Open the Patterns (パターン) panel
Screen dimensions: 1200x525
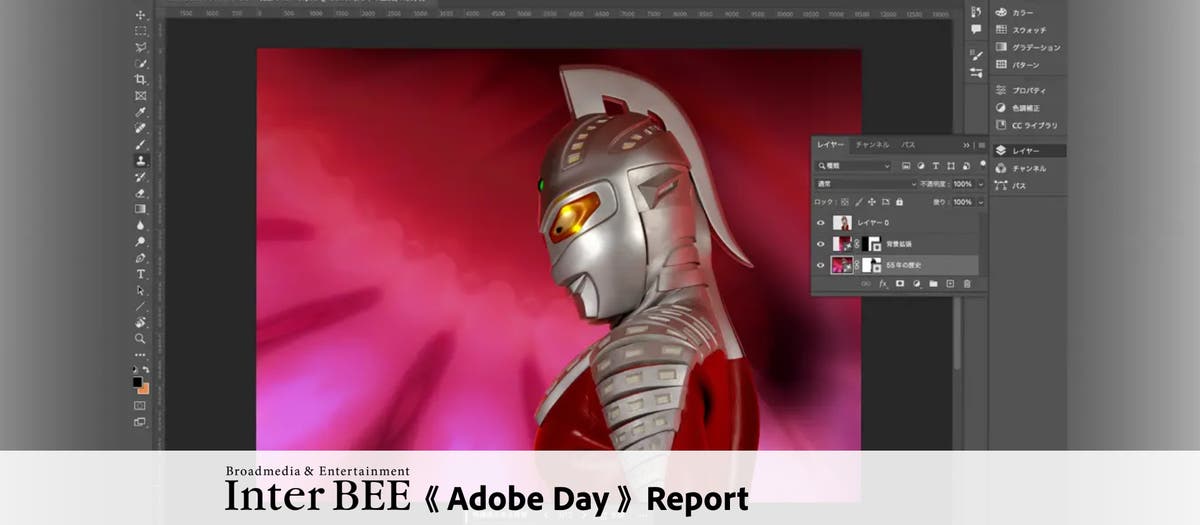[x=1017, y=65]
